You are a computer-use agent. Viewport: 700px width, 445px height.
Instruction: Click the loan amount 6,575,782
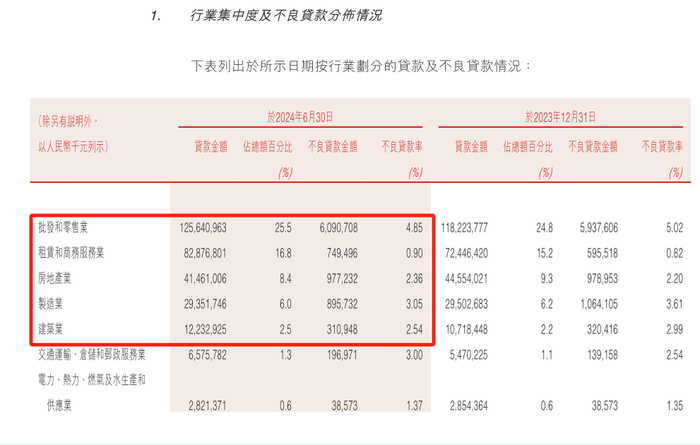[208, 355]
